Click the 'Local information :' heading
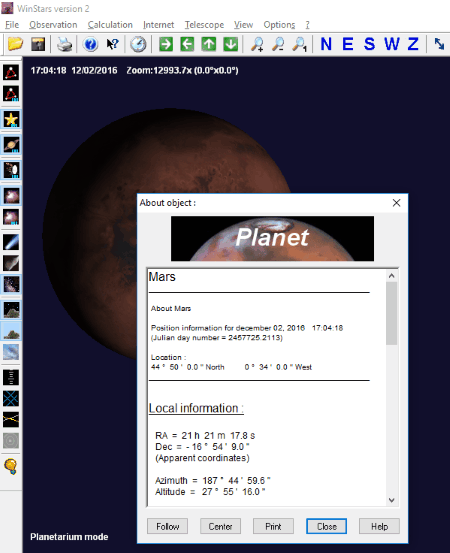 point(196,408)
